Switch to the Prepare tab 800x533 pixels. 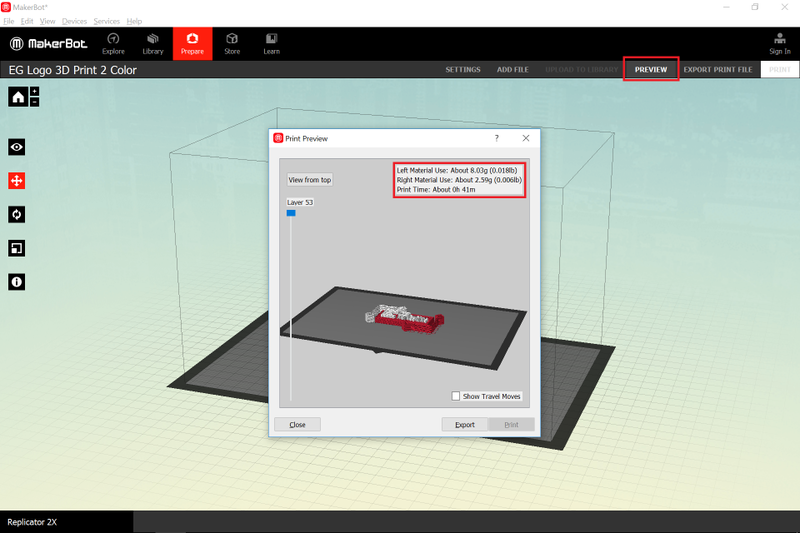192,44
